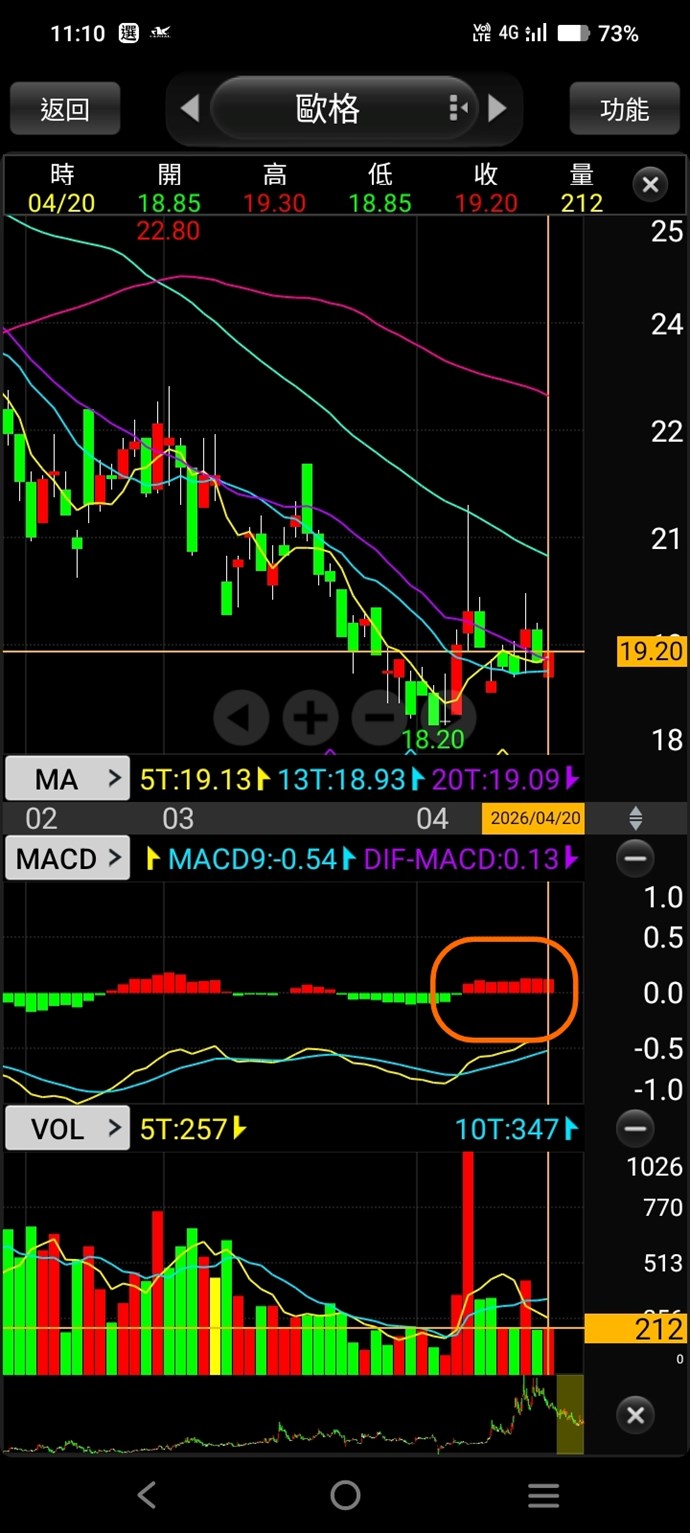Collapse the MACD indicator panel
This screenshot has height=1533, width=690.
(635, 859)
